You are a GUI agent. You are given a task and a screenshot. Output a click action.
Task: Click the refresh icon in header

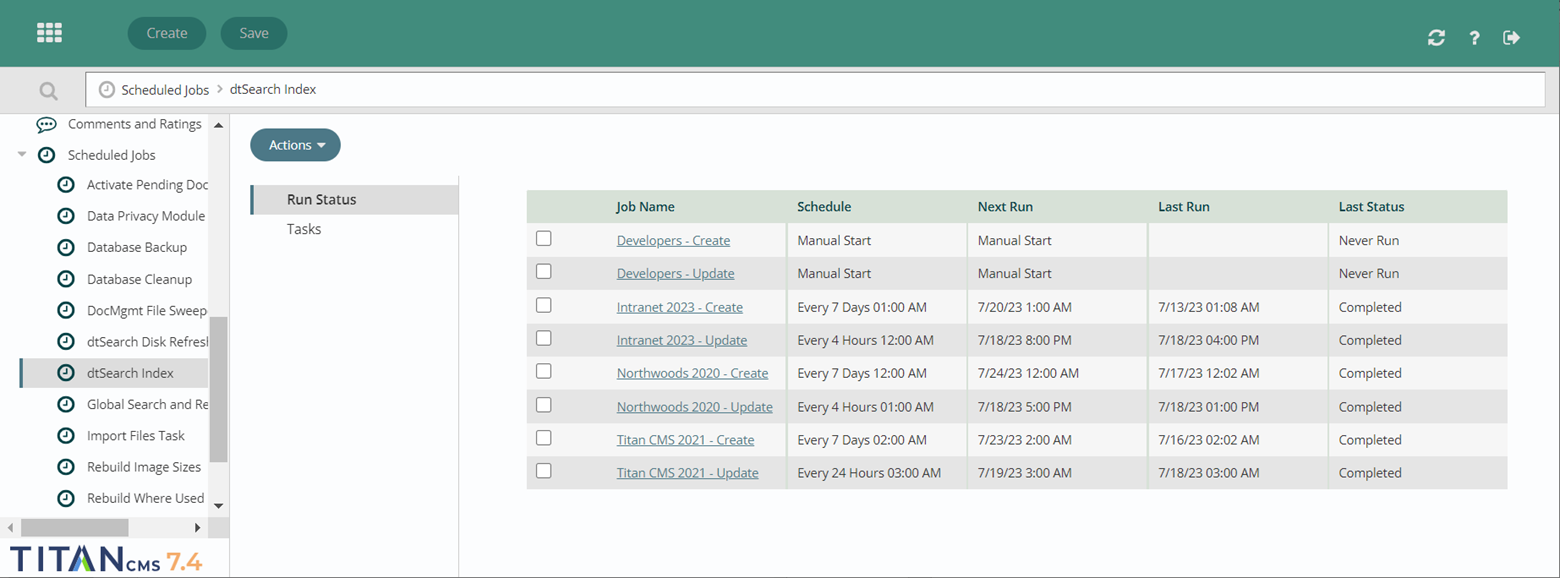(x=1436, y=38)
